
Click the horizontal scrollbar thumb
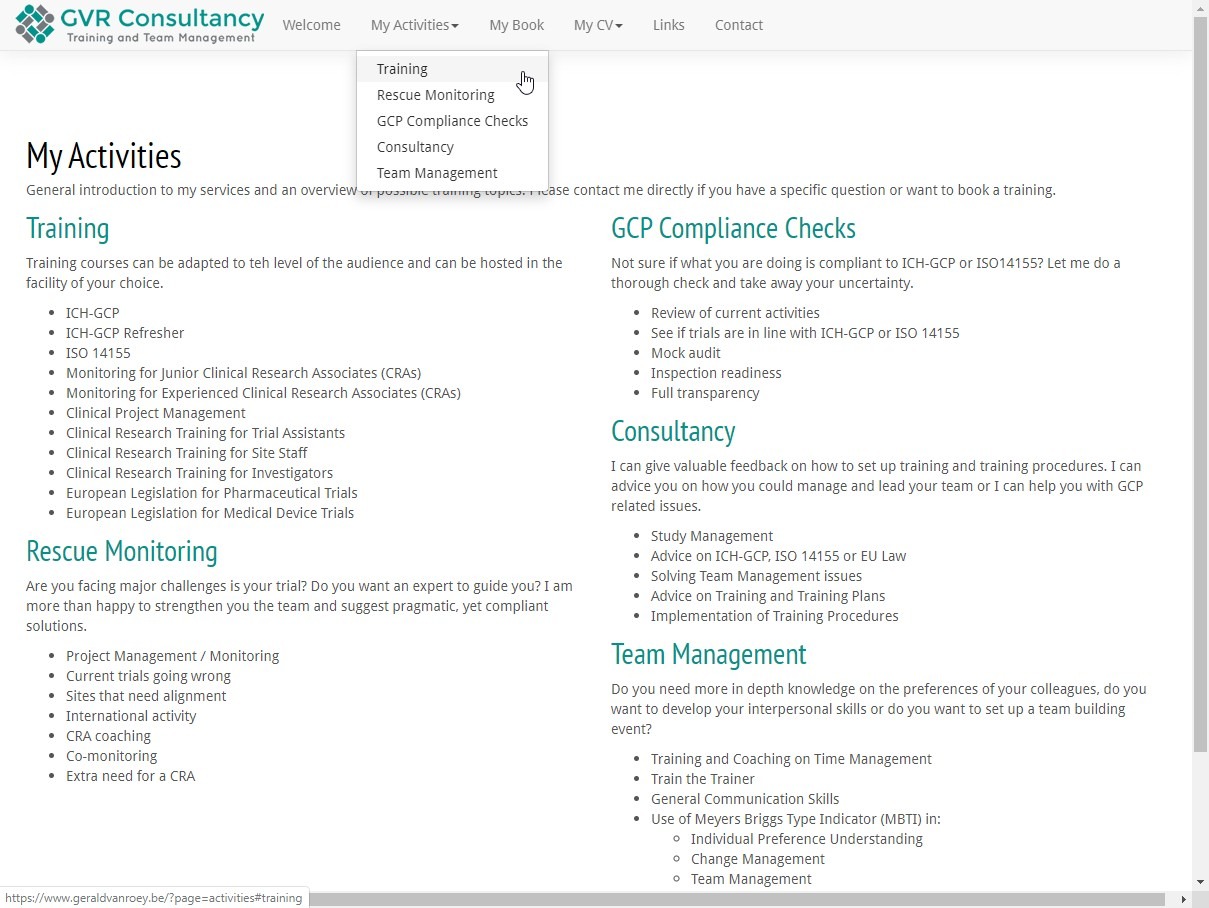[736, 900]
